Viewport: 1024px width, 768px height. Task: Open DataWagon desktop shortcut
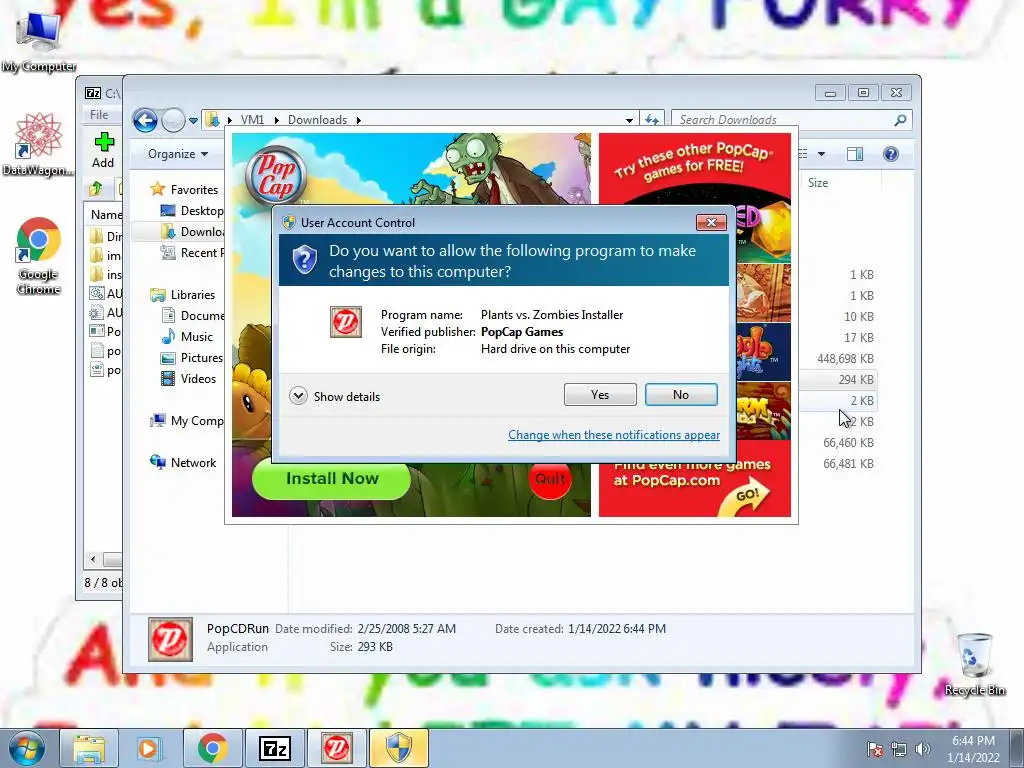(x=38, y=145)
